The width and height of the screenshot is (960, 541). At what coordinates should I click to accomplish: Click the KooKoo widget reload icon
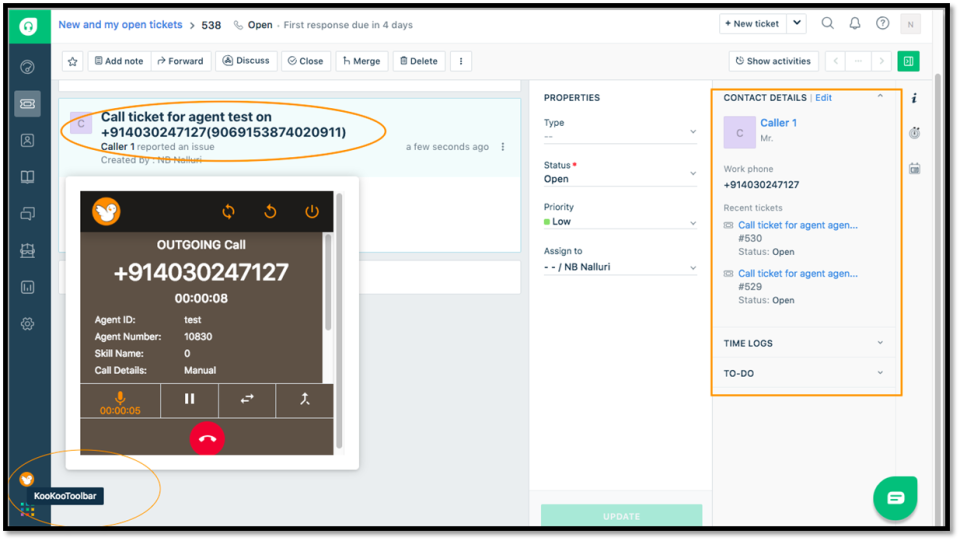[x=228, y=212]
